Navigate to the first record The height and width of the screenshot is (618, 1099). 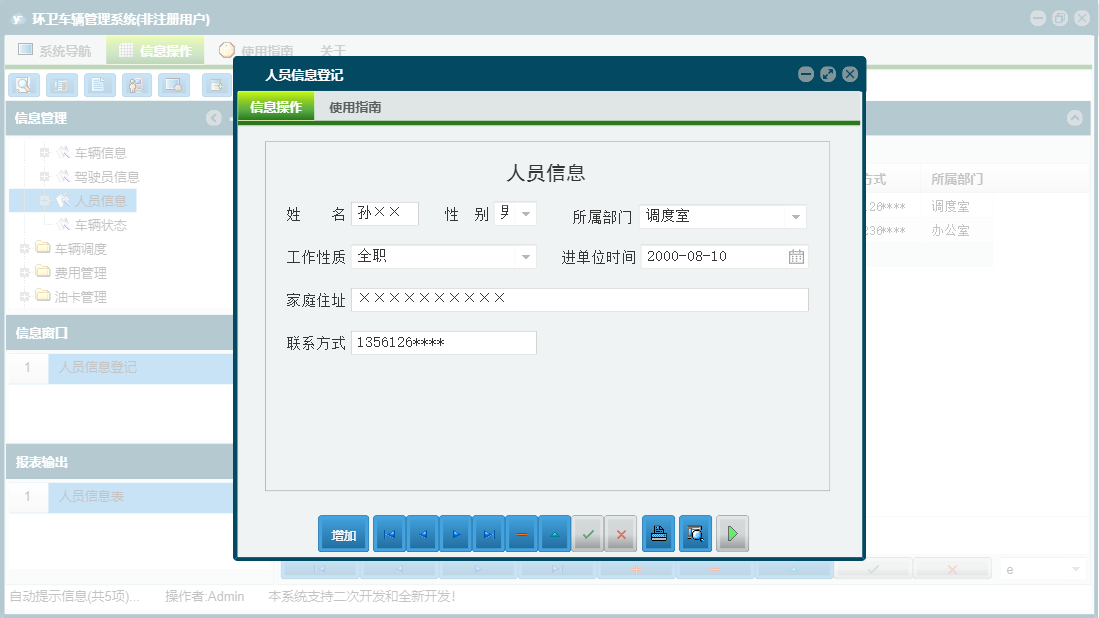[389, 533]
